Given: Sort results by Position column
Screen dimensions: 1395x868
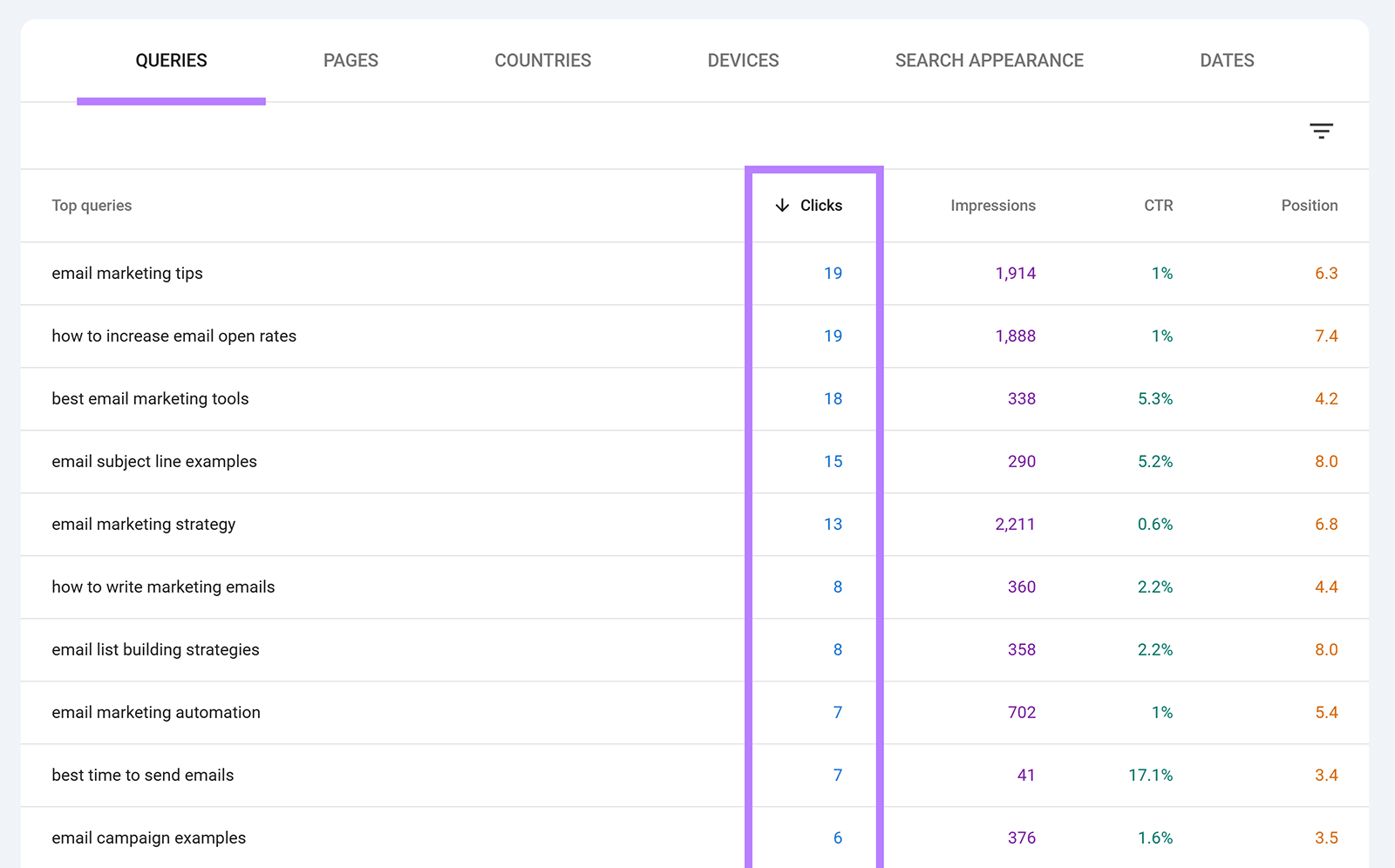Looking at the screenshot, I should coord(1309,206).
